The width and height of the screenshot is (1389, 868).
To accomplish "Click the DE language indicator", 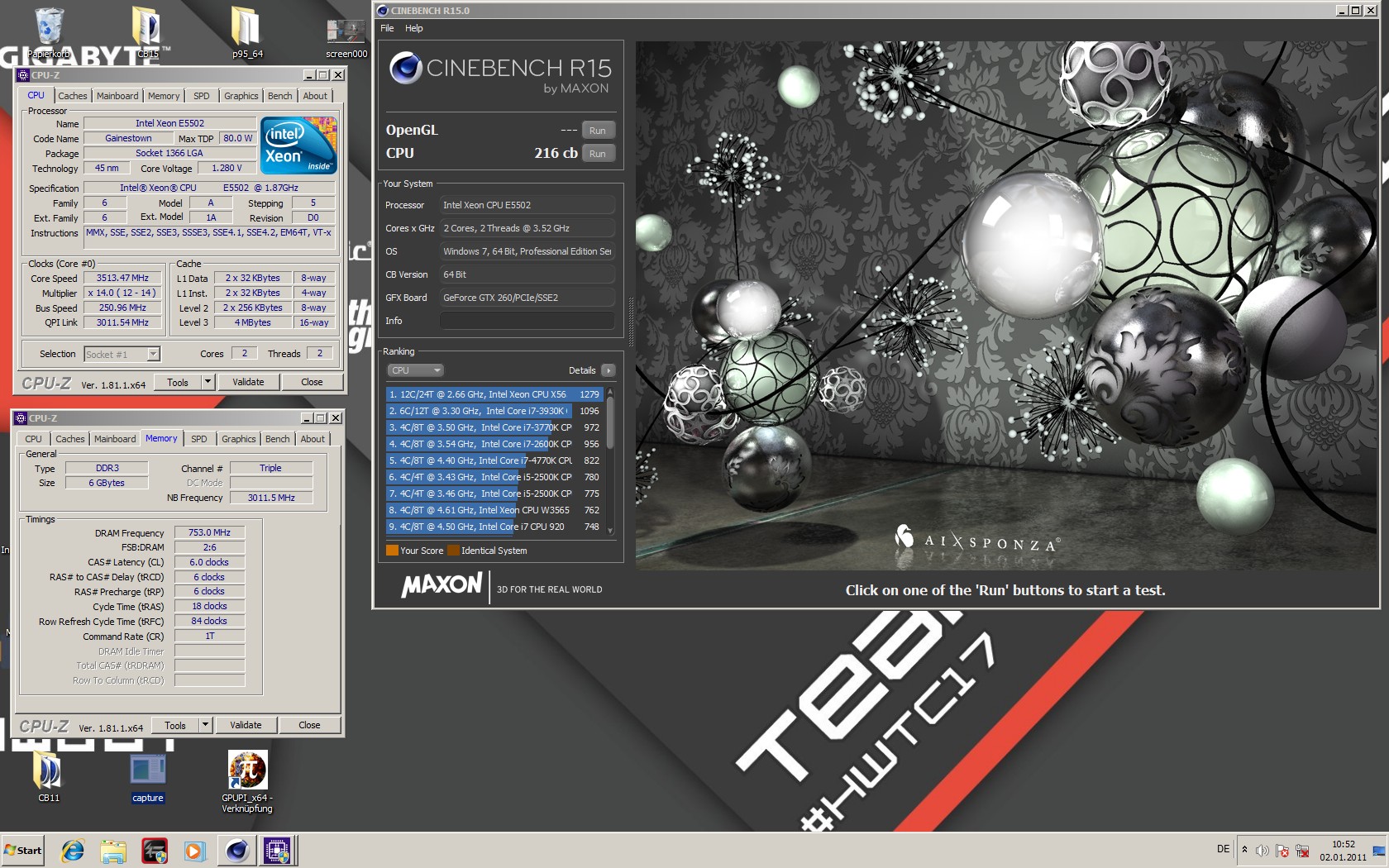I will coord(1223,849).
